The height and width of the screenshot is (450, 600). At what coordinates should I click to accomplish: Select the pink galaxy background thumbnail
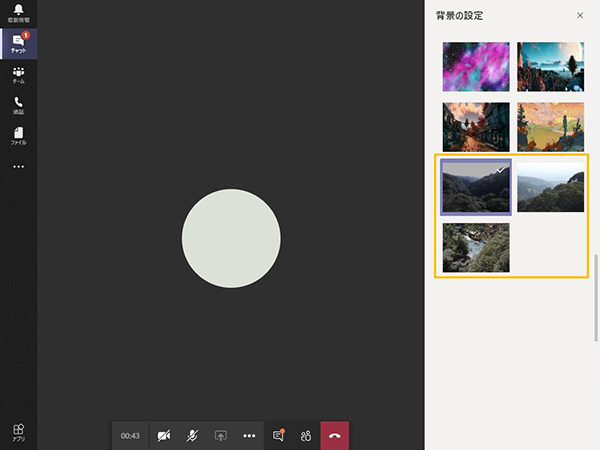click(476, 67)
